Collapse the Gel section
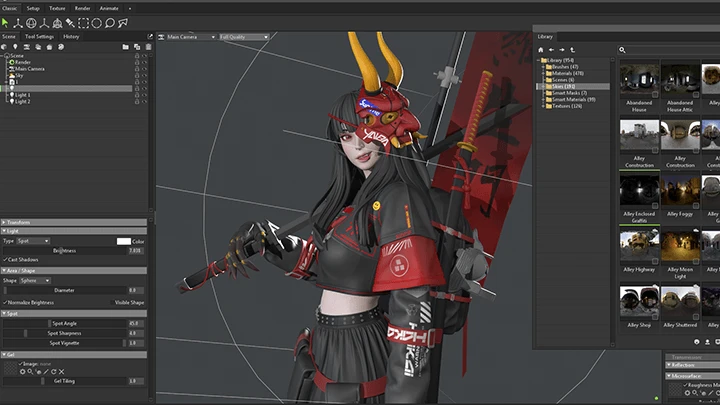Screen dimensions: 720x405 click(x=73, y=355)
